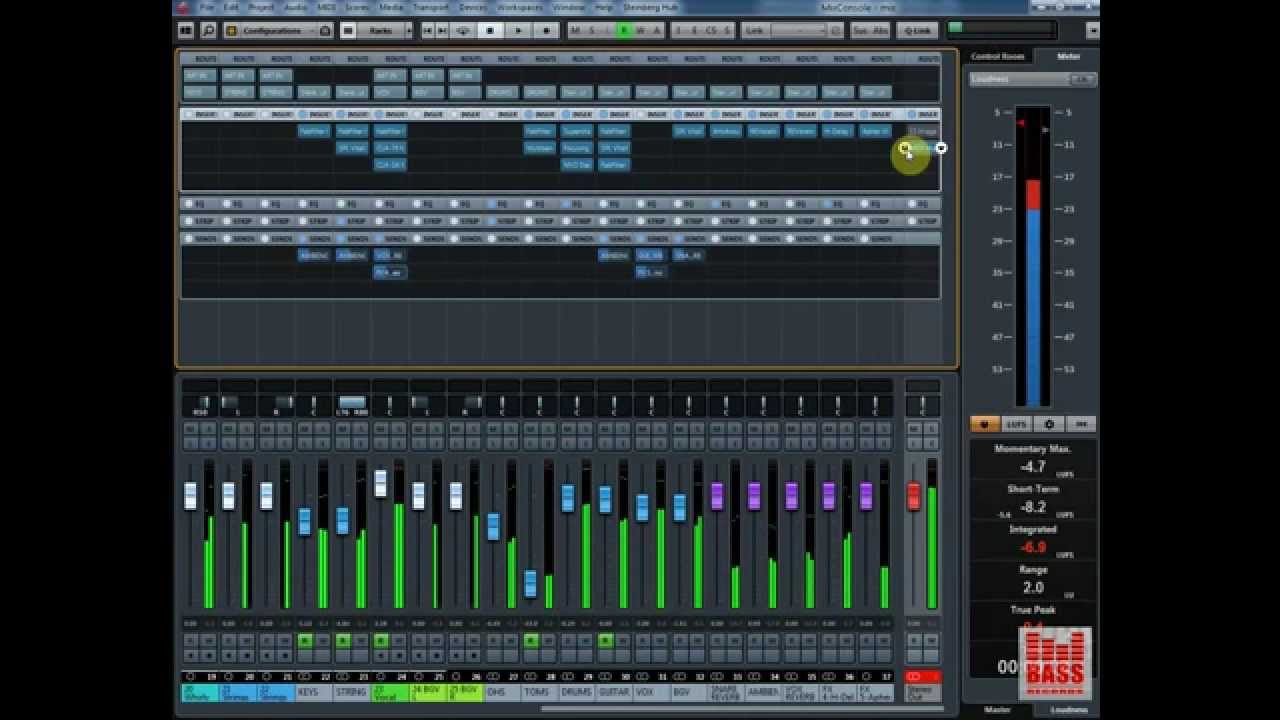Click the transport record button
This screenshot has width=1280, height=720.
pyautogui.click(x=546, y=31)
